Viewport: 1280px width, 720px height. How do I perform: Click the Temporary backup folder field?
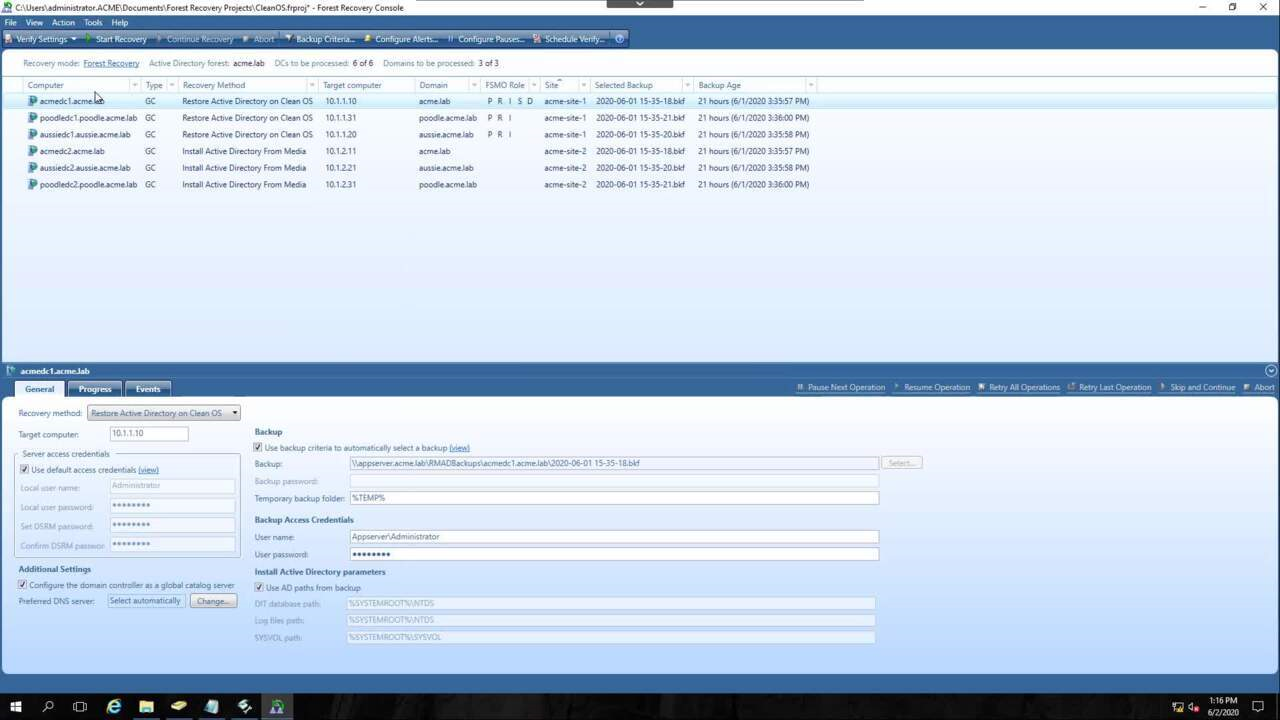pos(614,498)
